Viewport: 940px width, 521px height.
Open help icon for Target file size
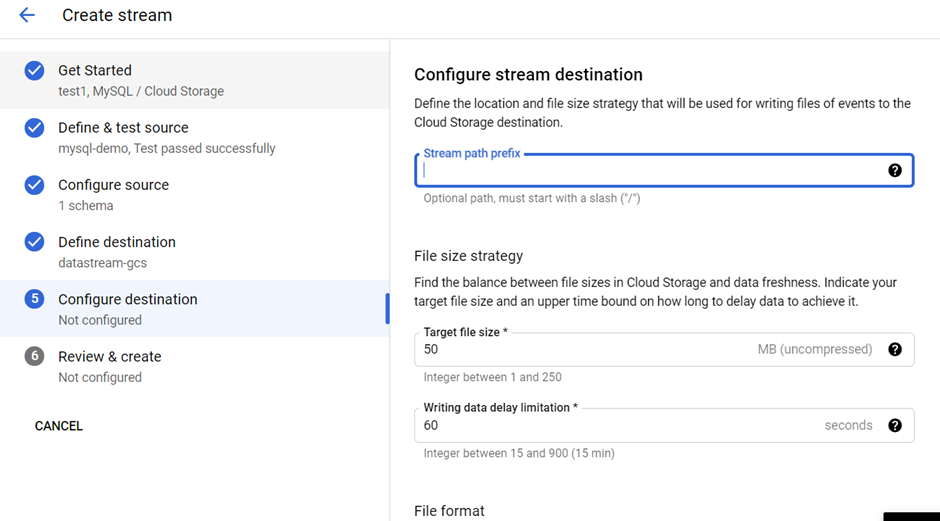[x=894, y=349]
